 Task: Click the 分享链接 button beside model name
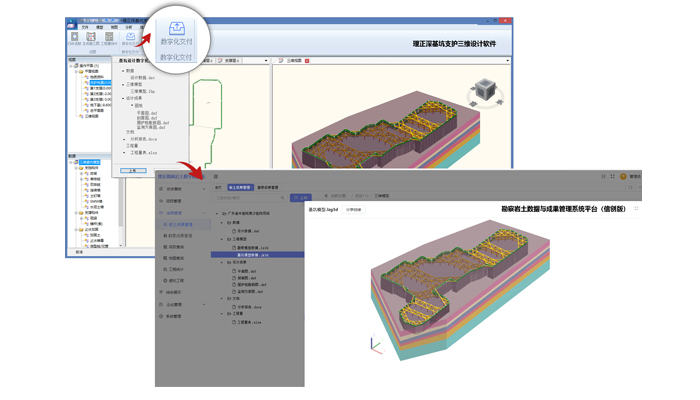(x=354, y=210)
